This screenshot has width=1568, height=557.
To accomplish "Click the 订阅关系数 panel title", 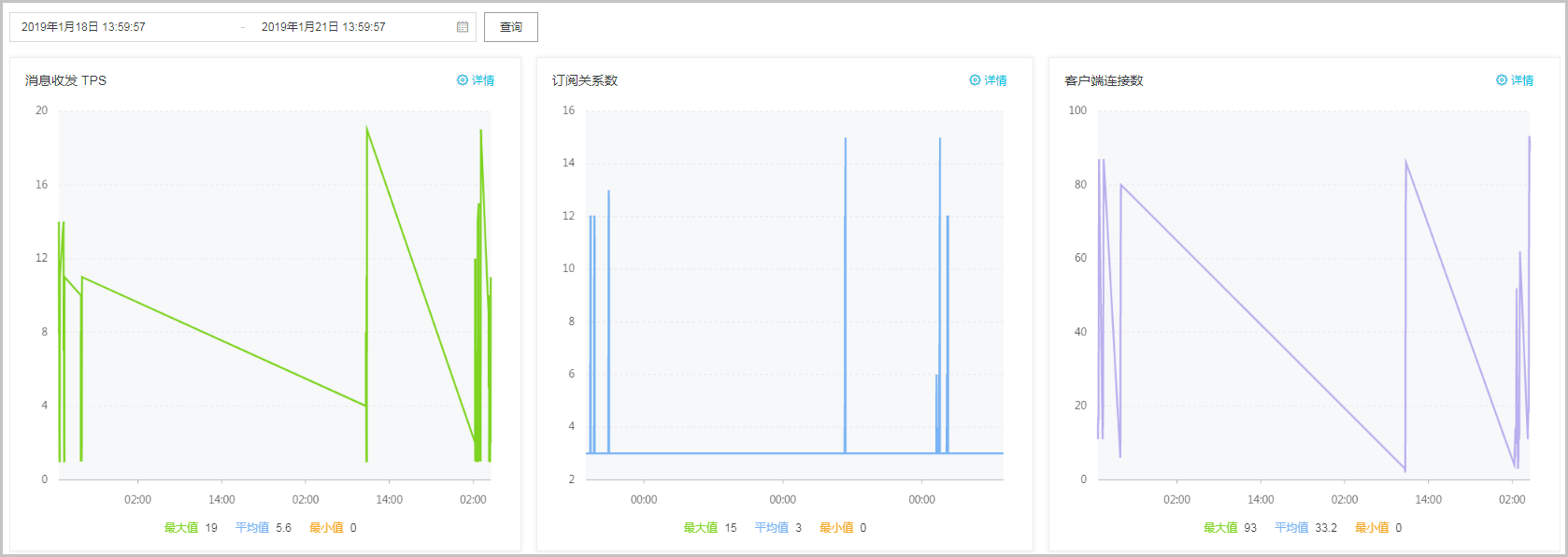I will point(585,80).
